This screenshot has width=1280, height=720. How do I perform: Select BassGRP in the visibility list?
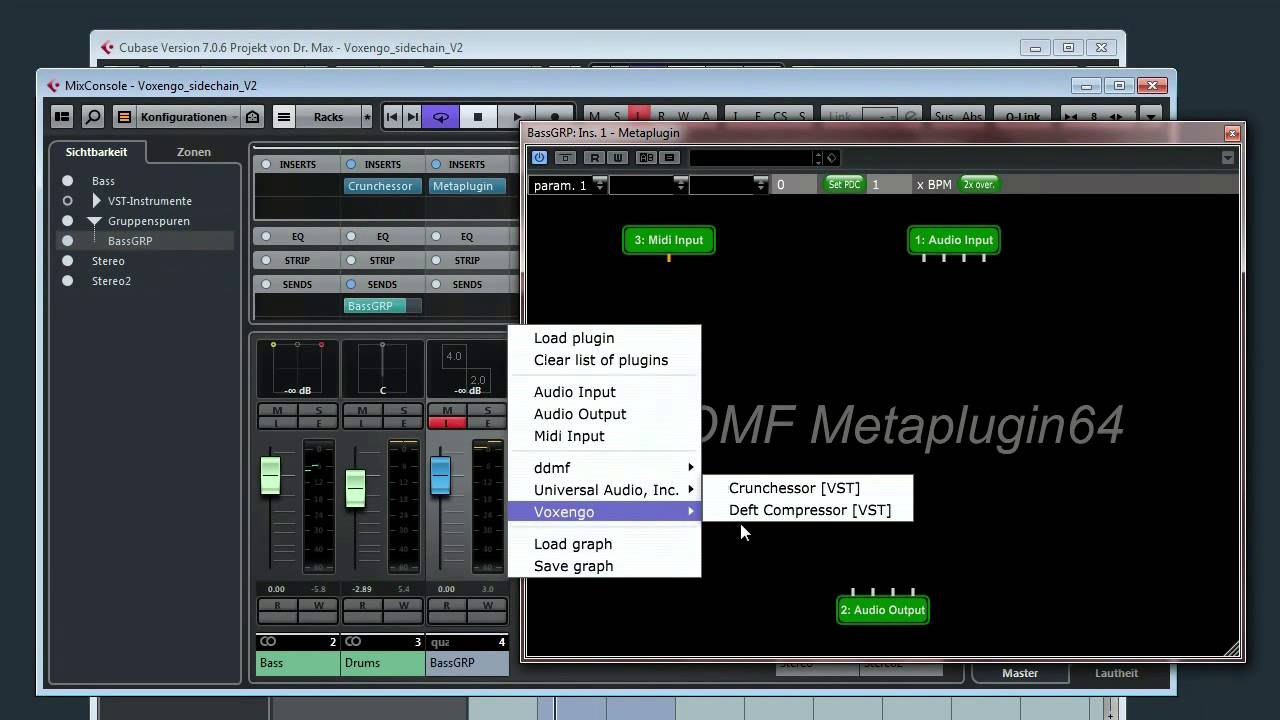click(130, 241)
